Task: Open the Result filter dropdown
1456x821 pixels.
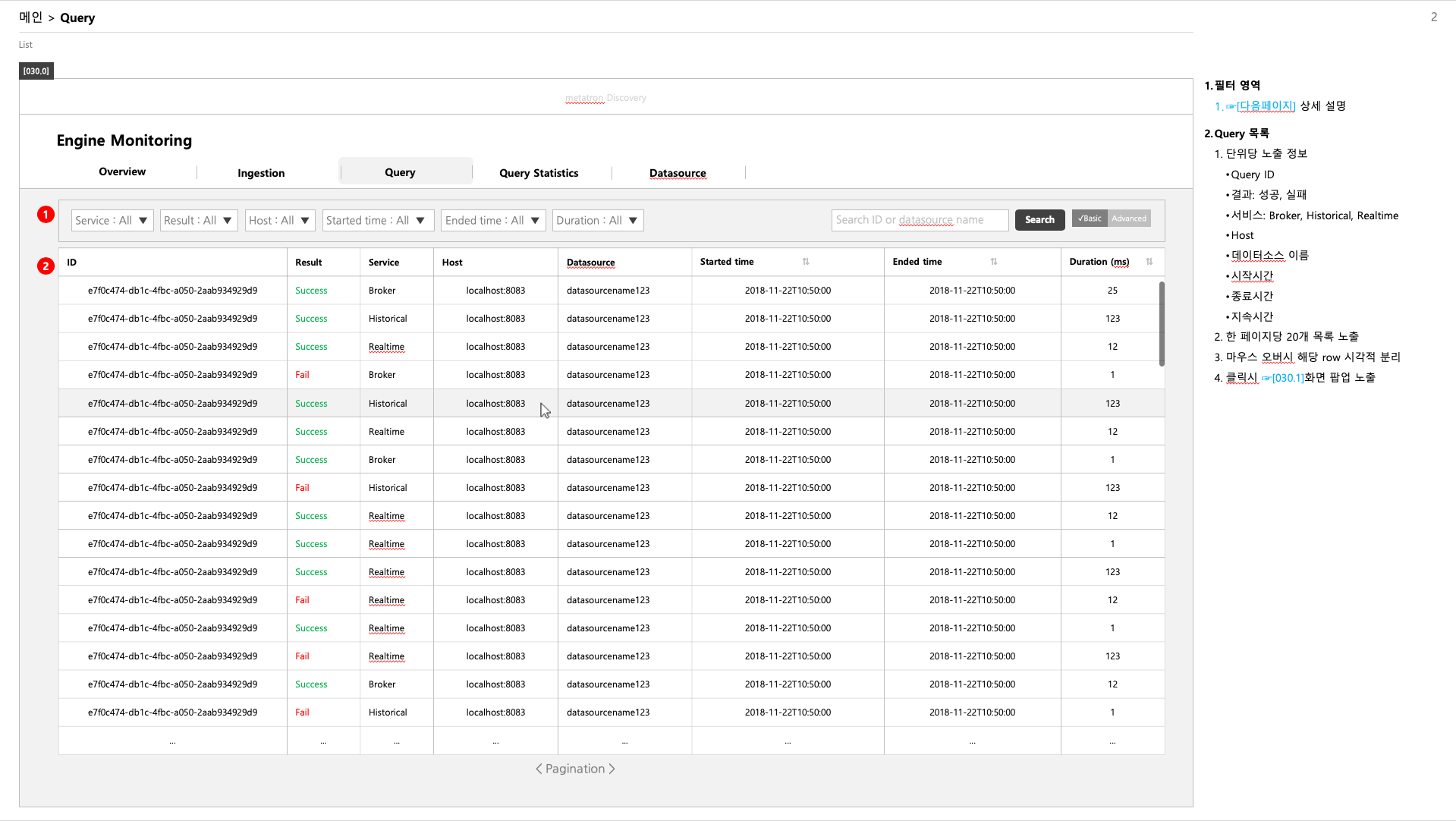Action: tap(199, 221)
